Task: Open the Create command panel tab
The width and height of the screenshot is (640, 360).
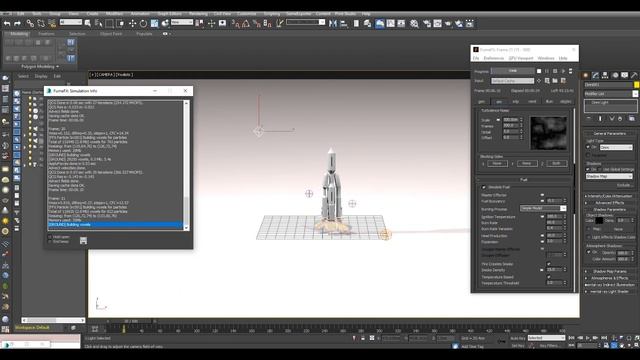Action: coord(586,75)
